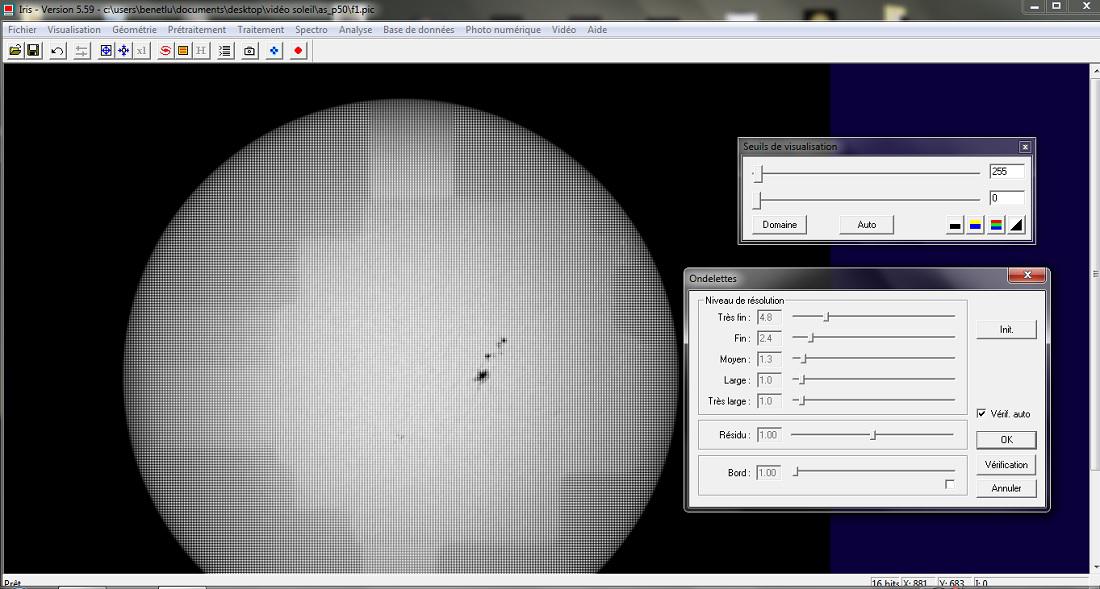Viewport: 1100px width, 589px height.
Task: Click the Init. button in Ondelettes
Action: [1006, 330]
